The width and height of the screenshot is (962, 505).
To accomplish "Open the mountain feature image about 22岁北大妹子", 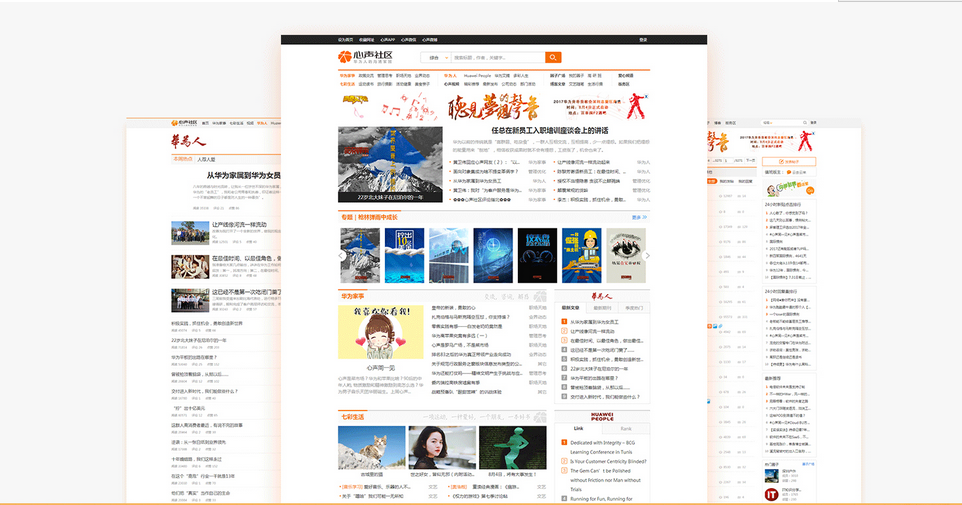I will pyautogui.click(x=390, y=164).
